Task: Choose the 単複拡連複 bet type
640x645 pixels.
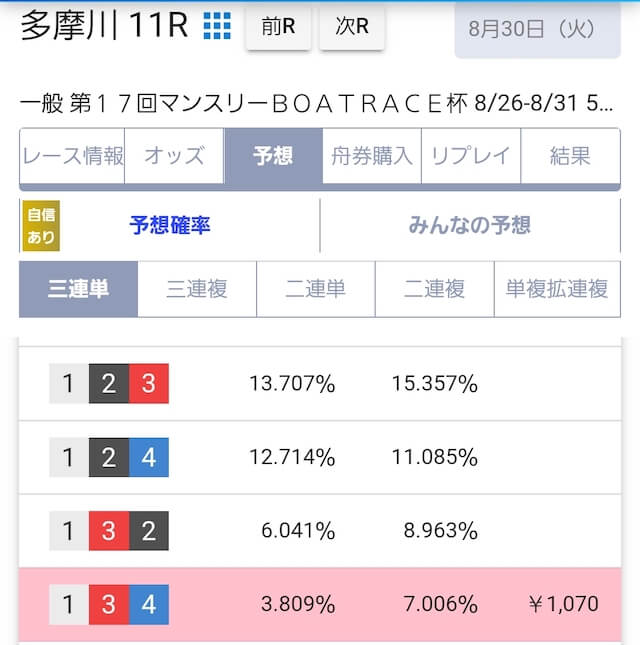Action: tap(557, 289)
